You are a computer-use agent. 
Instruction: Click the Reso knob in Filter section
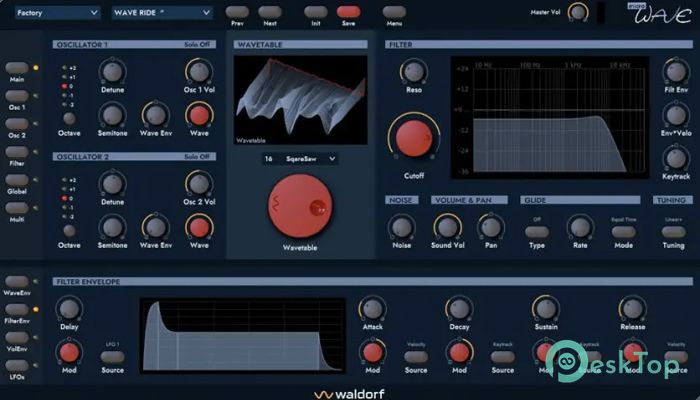(x=411, y=72)
